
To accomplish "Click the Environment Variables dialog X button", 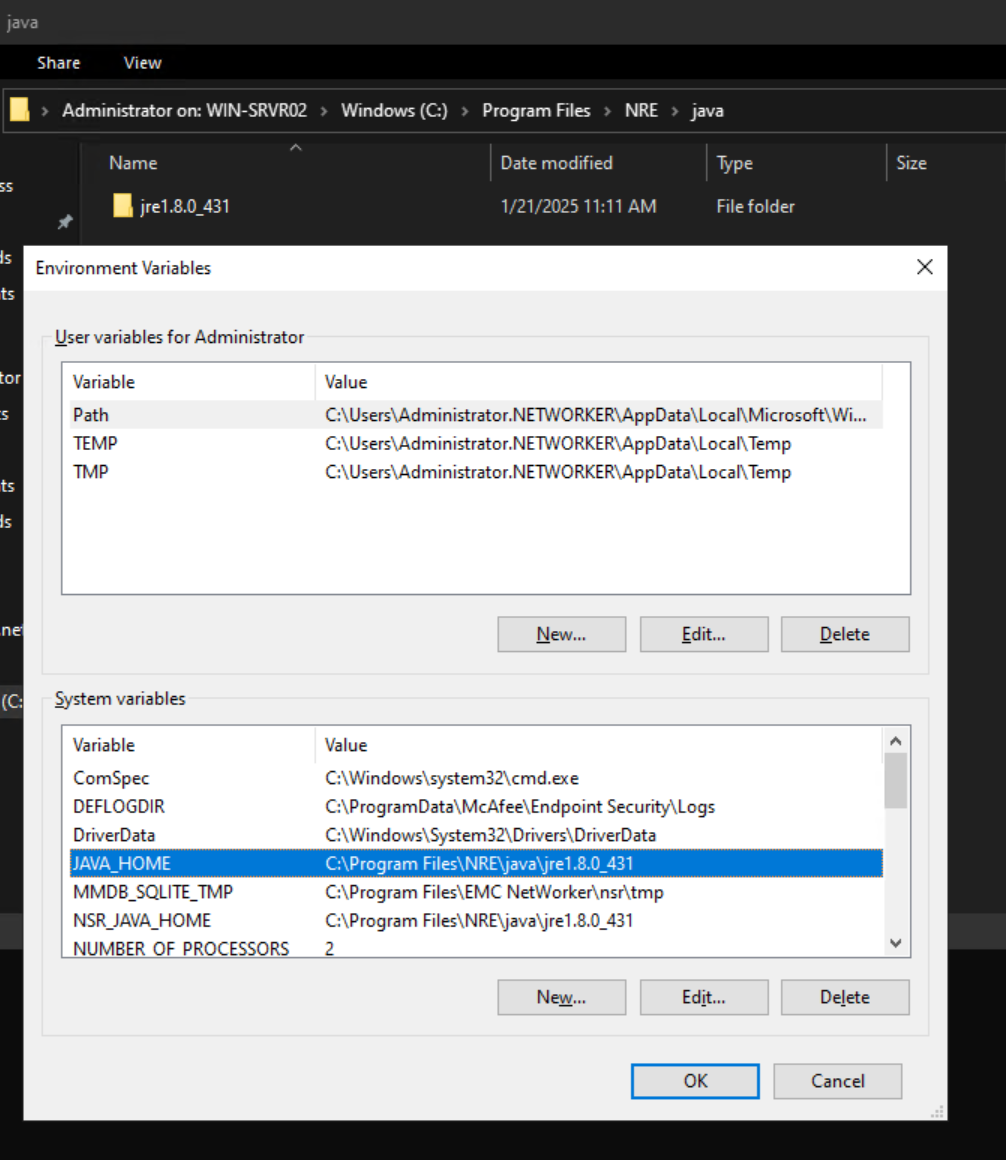I will pyautogui.click(x=923, y=267).
